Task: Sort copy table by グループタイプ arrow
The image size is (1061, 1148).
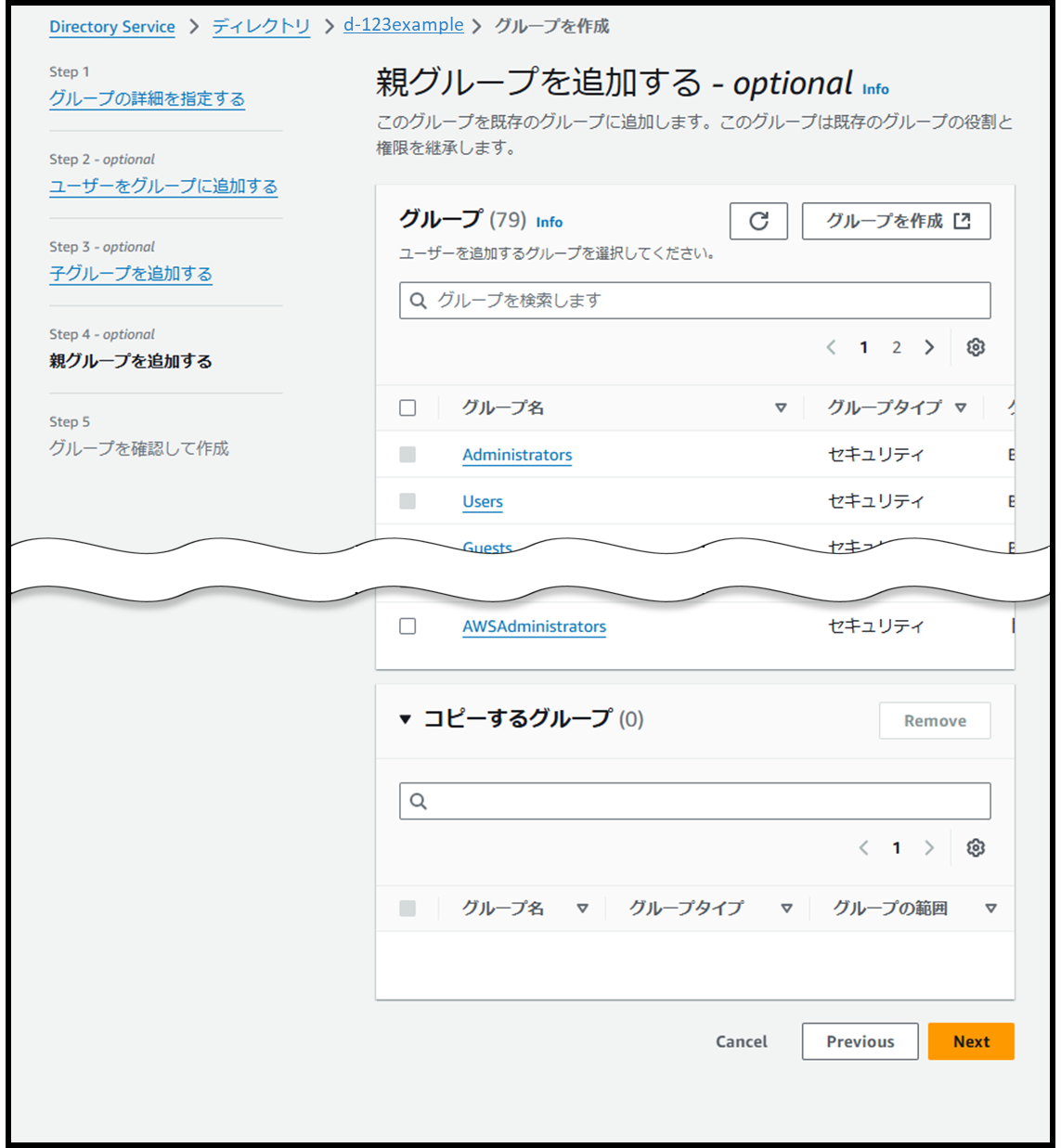Action: (786, 909)
